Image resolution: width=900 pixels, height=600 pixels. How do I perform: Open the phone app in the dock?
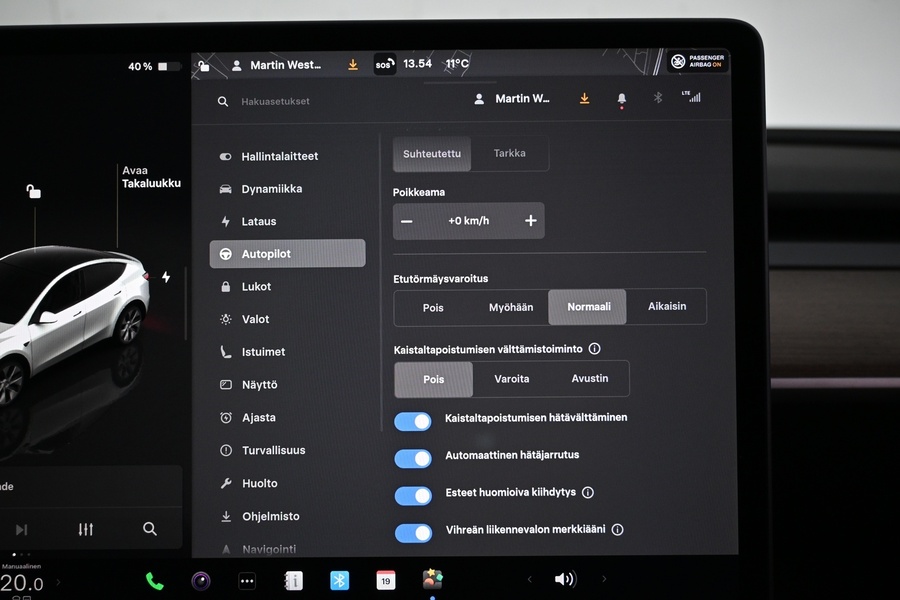point(154,581)
